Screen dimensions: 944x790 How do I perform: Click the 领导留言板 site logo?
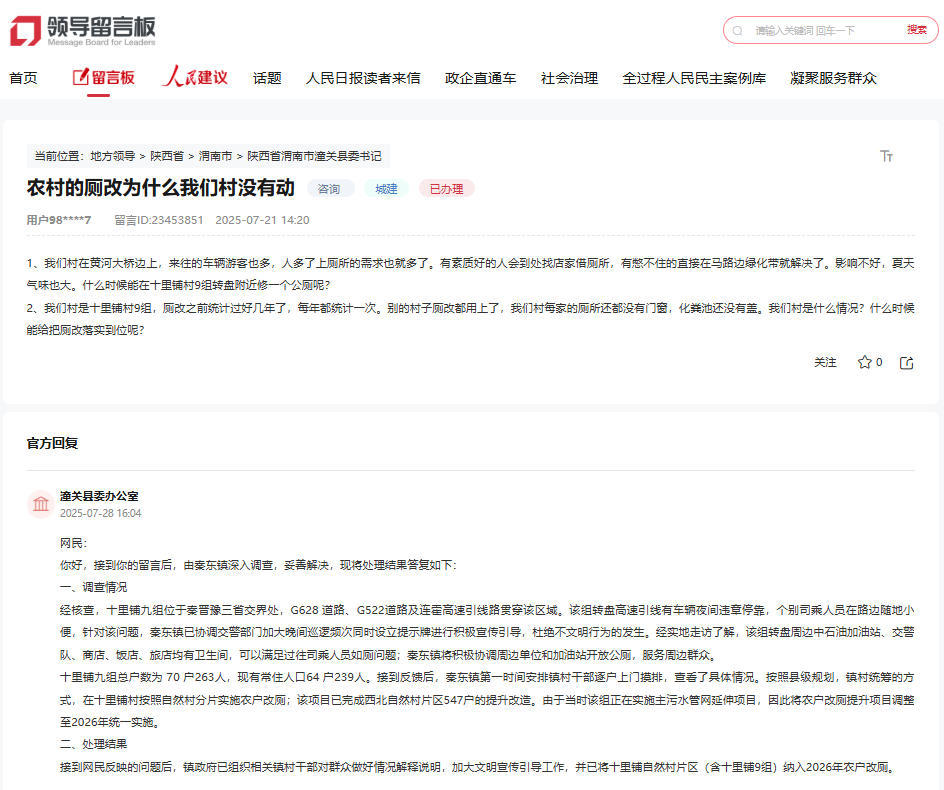pyautogui.click(x=82, y=31)
